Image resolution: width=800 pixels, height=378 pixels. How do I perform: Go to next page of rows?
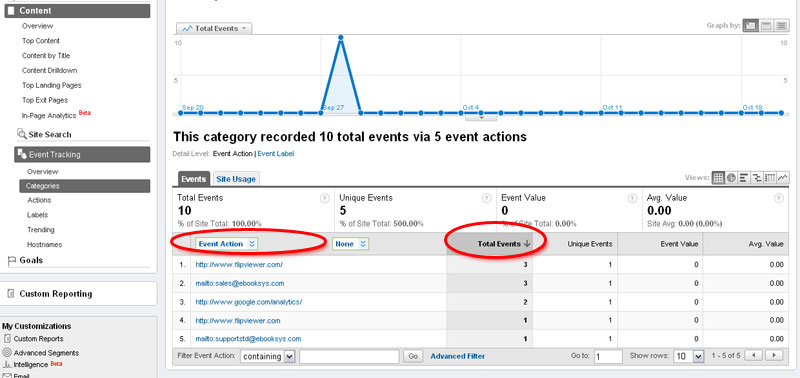(x=774, y=355)
